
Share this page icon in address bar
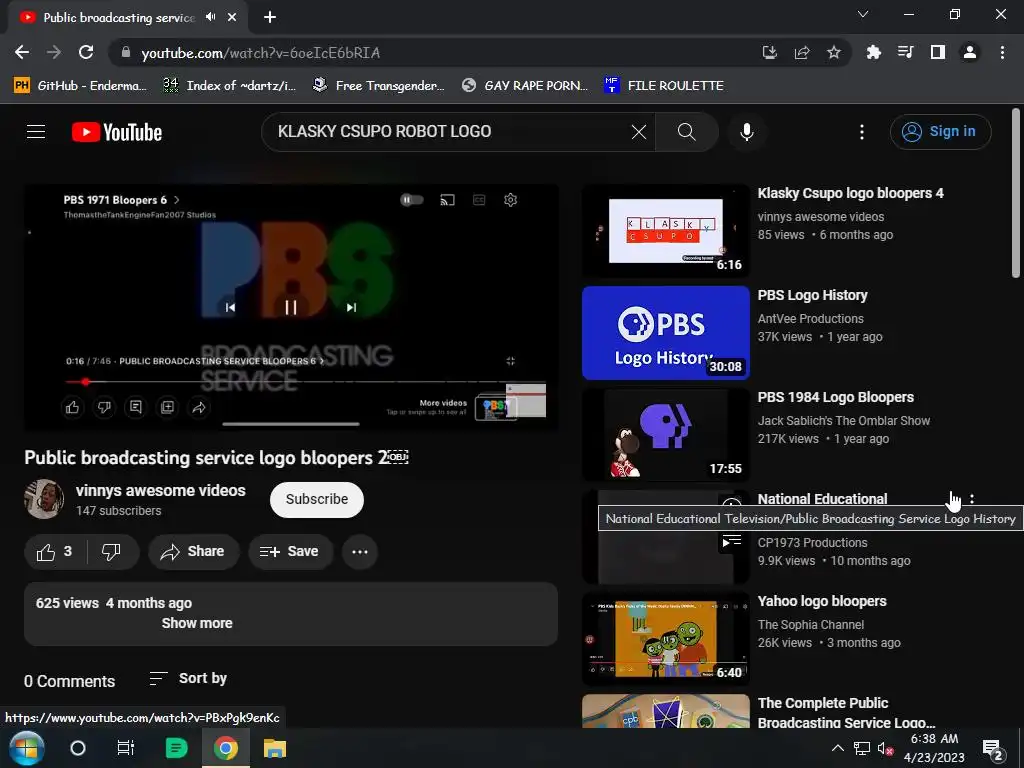tap(802, 52)
